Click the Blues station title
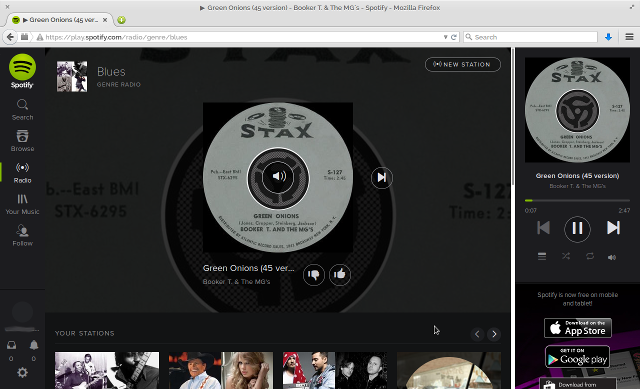This screenshot has height=389, width=640. point(111,72)
